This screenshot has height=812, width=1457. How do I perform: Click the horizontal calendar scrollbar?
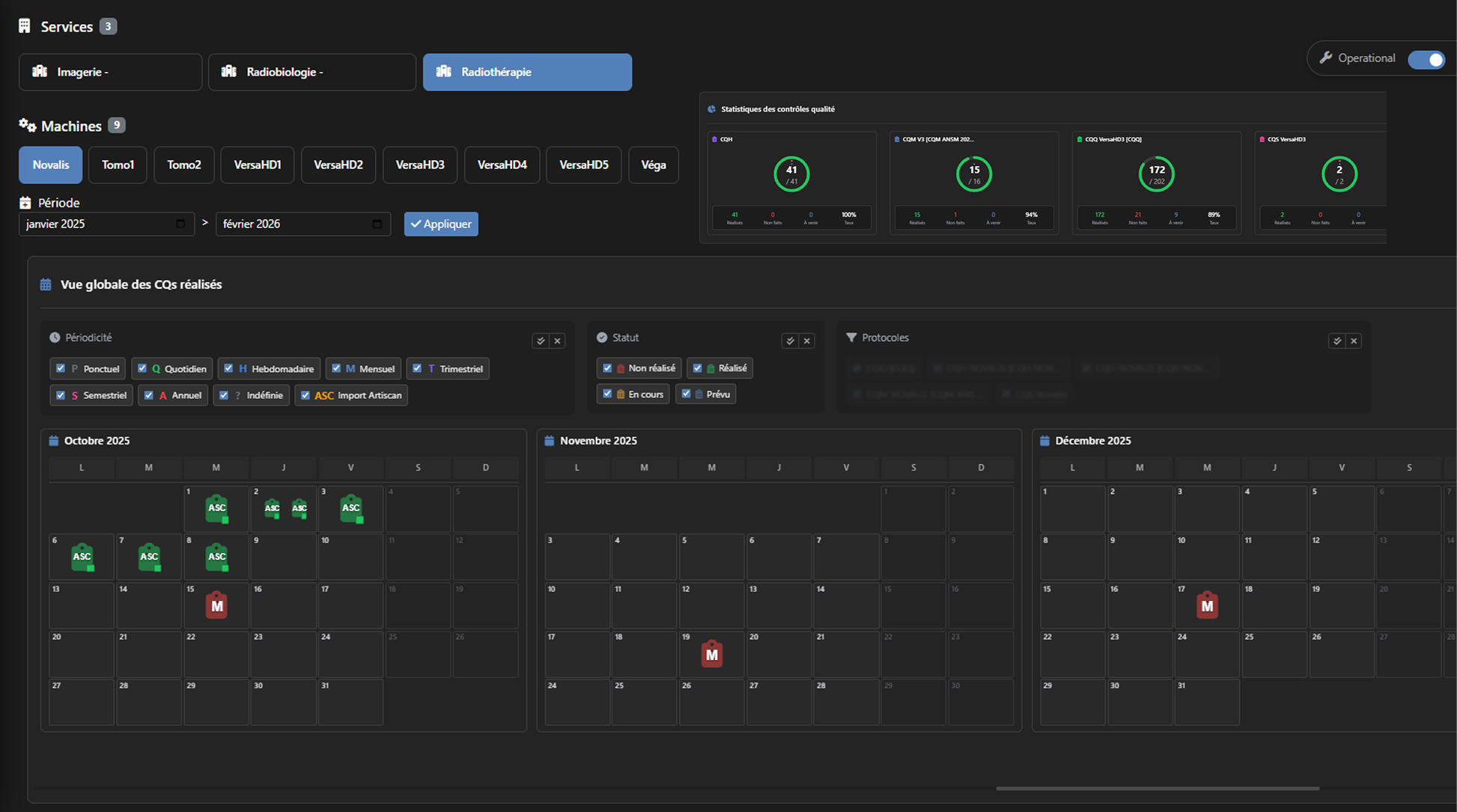(1157, 788)
